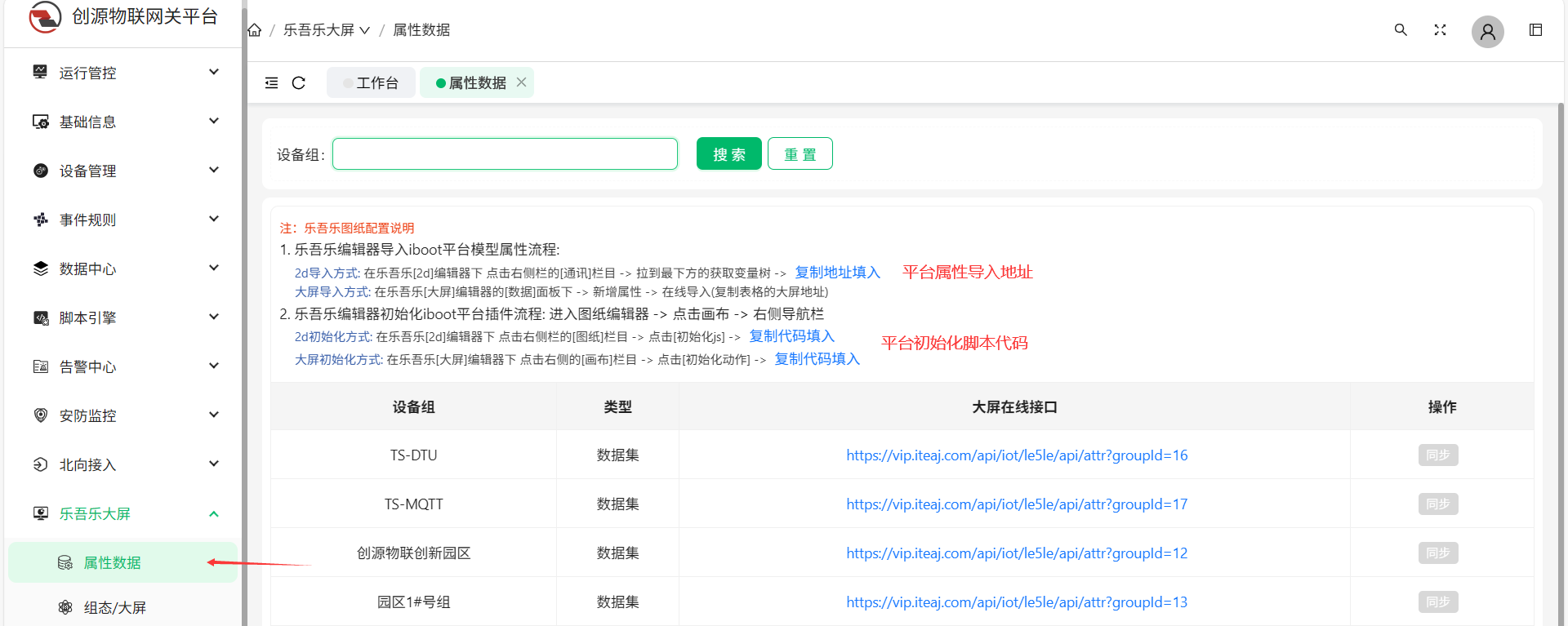Screen dimensions: 1568x626
Task: Open the 乐吾乐大屏 breadcrumb dropdown
Action: coord(326,30)
